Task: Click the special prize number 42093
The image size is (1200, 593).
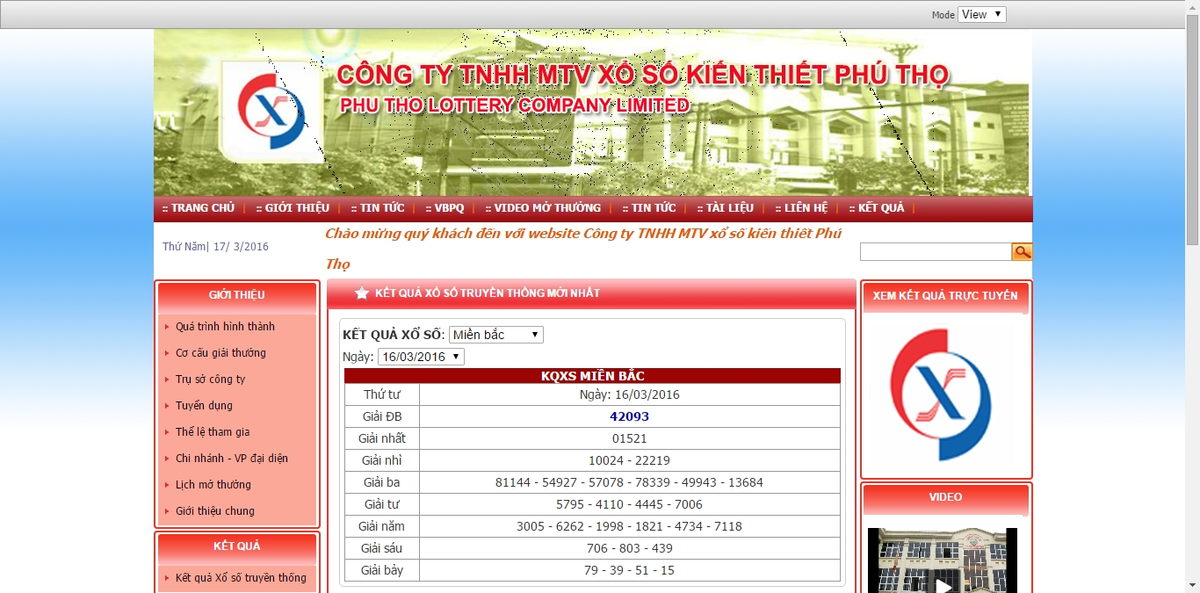Action: 630,416
